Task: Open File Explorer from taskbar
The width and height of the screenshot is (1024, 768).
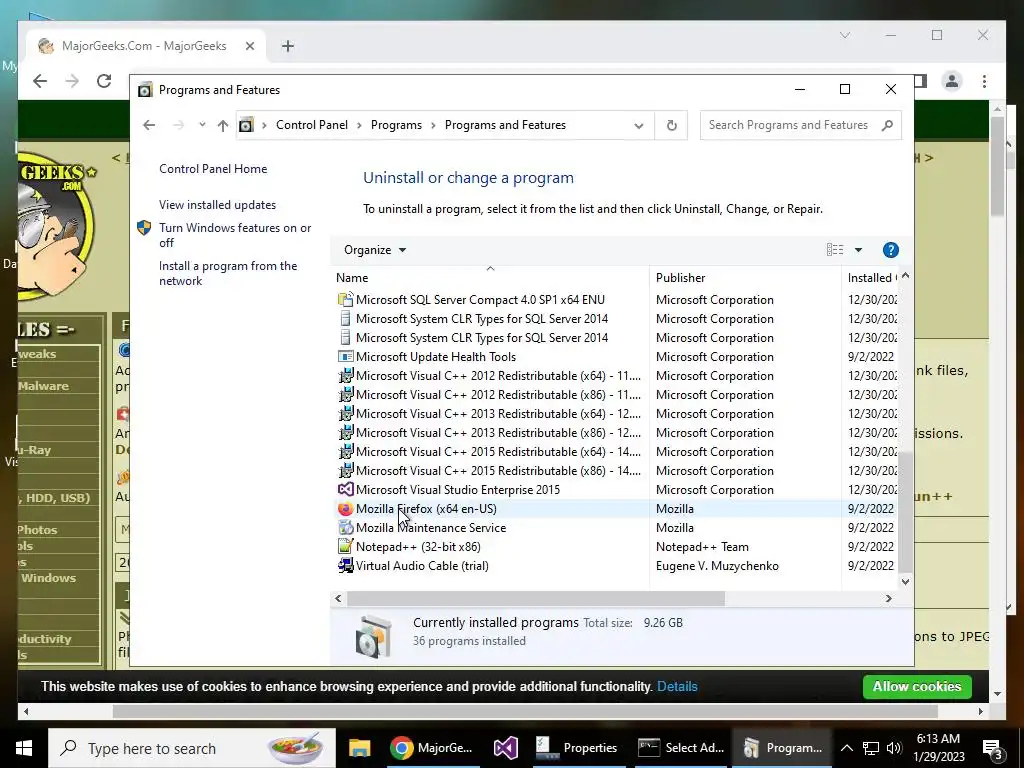Action: [x=359, y=748]
